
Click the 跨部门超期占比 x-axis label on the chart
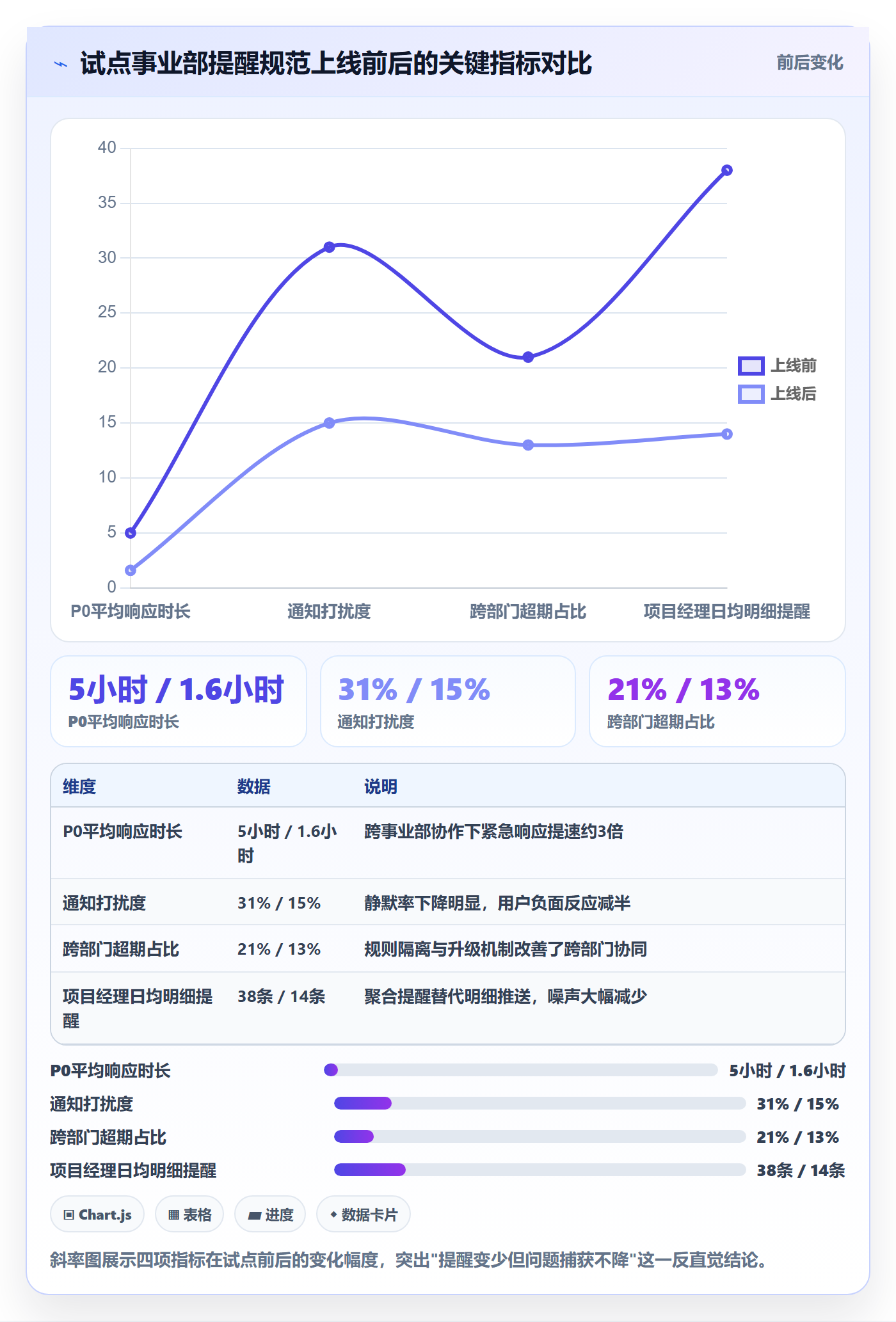528,611
